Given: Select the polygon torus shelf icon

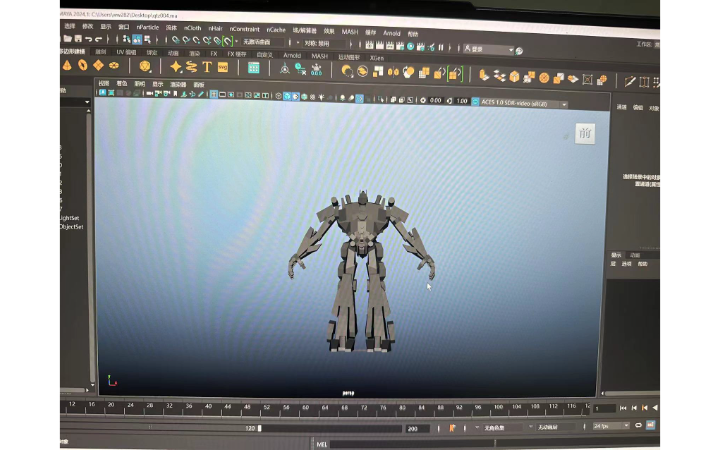Looking at the screenshot, I should pyautogui.click(x=83, y=66).
